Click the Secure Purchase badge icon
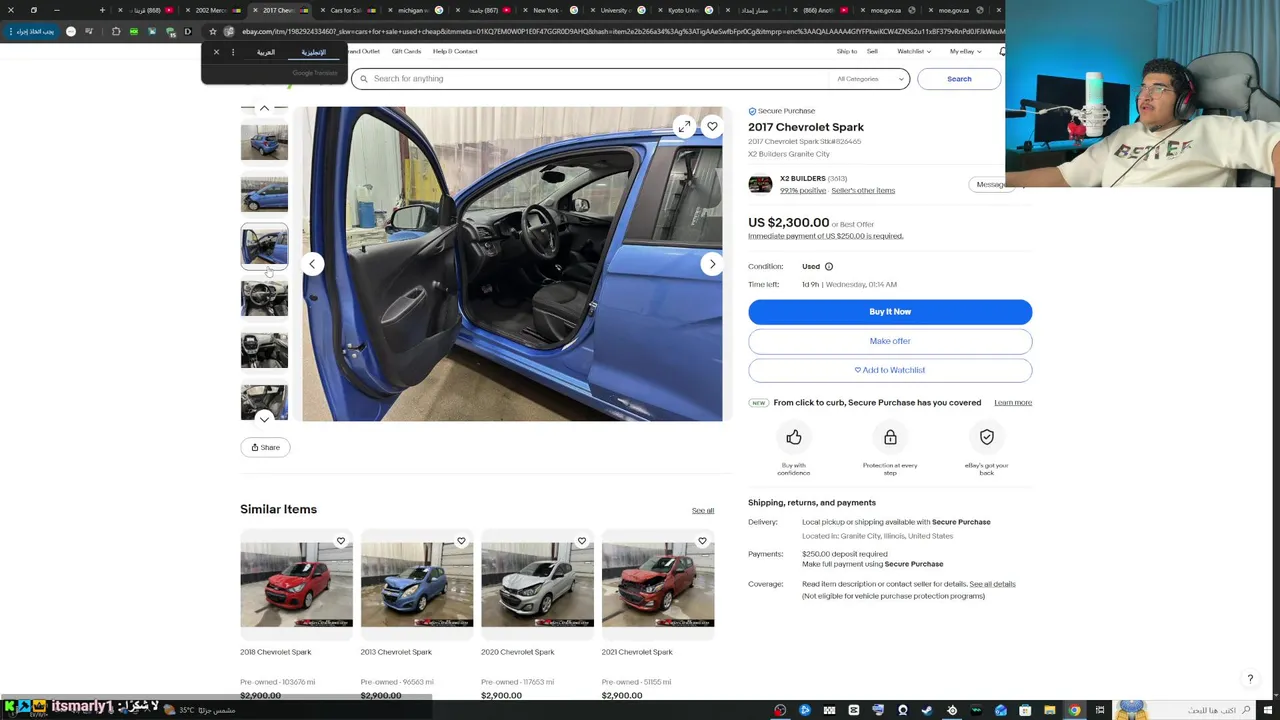1280x720 pixels. tap(752, 111)
